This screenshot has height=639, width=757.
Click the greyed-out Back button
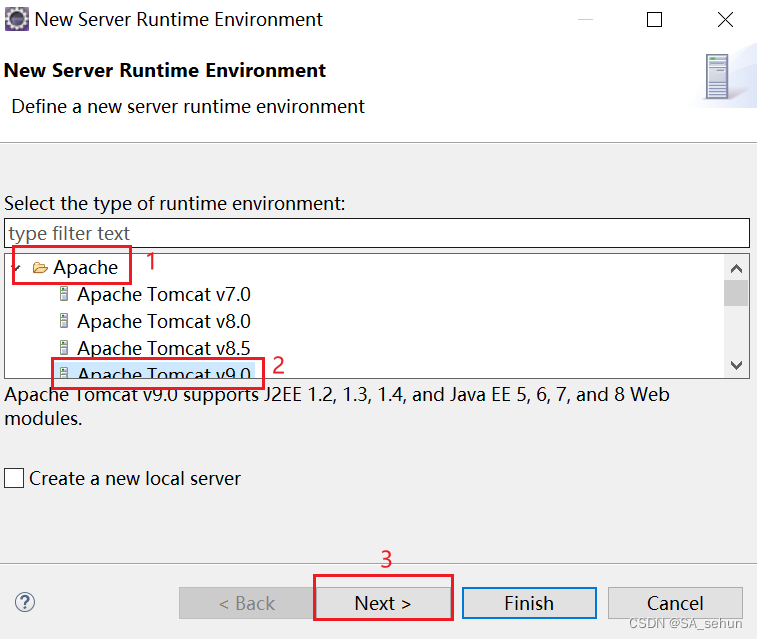(245, 603)
